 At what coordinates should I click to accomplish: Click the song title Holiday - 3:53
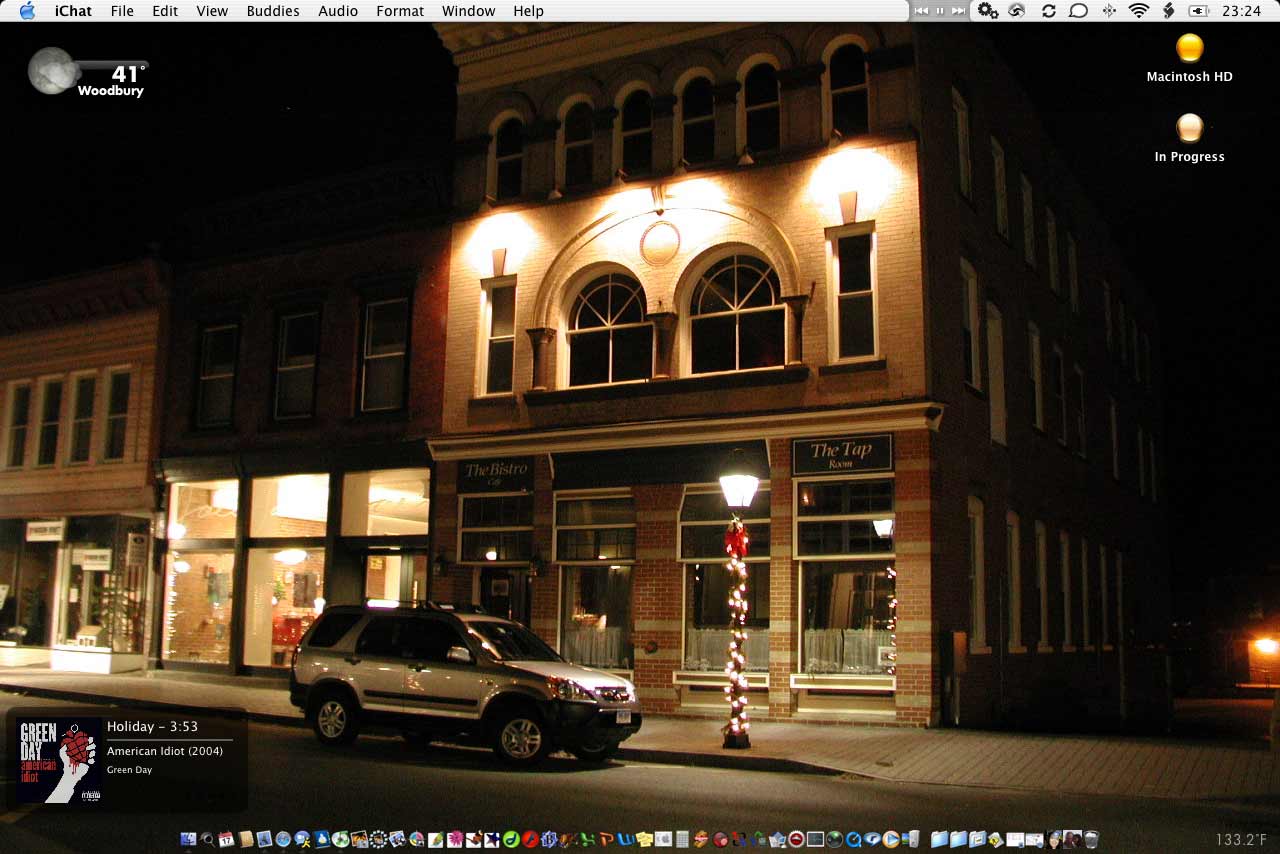152,727
